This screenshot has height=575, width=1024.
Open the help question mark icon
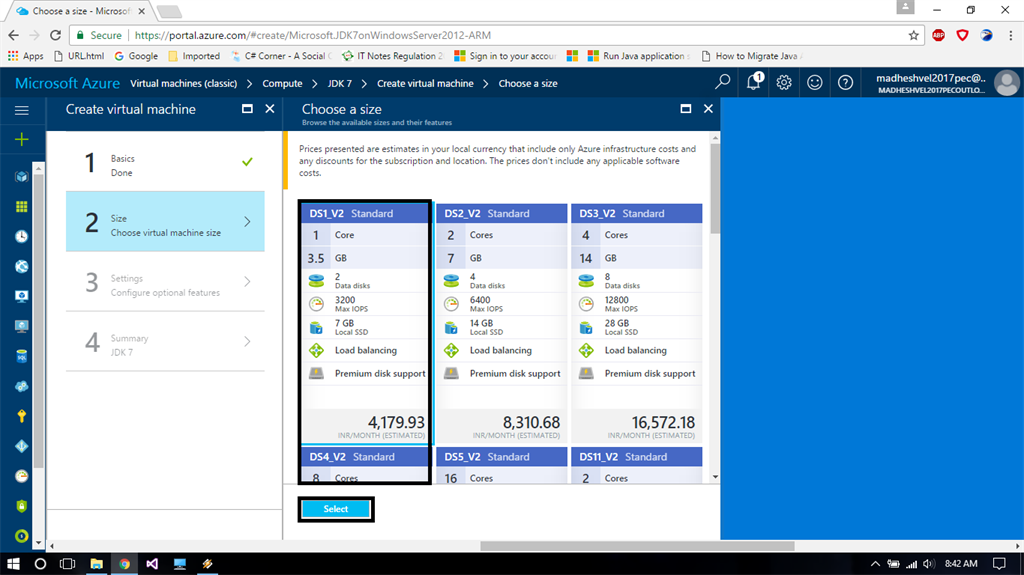click(x=845, y=82)
